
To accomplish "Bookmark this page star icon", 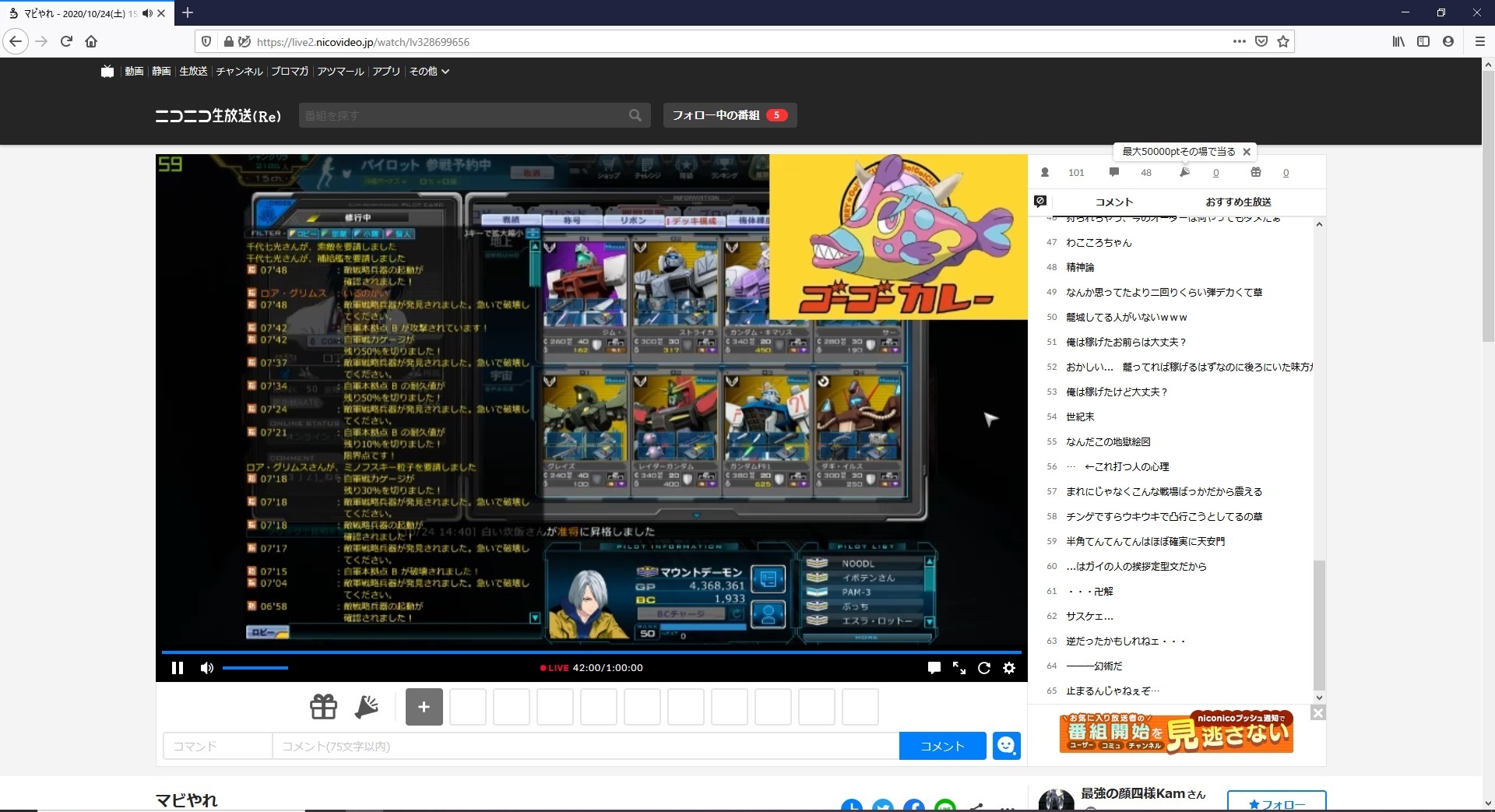I will [1283, 41].
